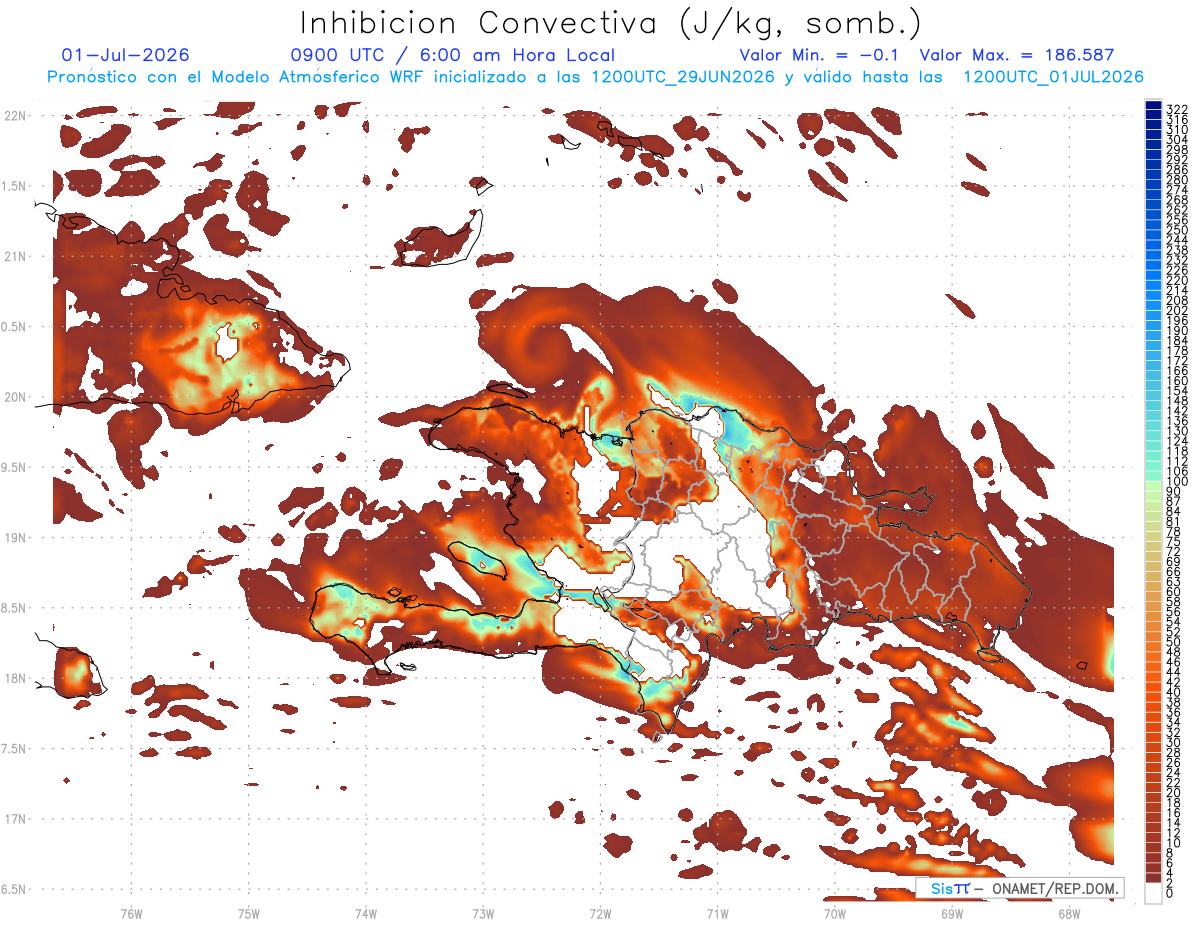Click the '76W' longitude label
The width and height of the screenshot is (1200, 927).
coord(131,912)
